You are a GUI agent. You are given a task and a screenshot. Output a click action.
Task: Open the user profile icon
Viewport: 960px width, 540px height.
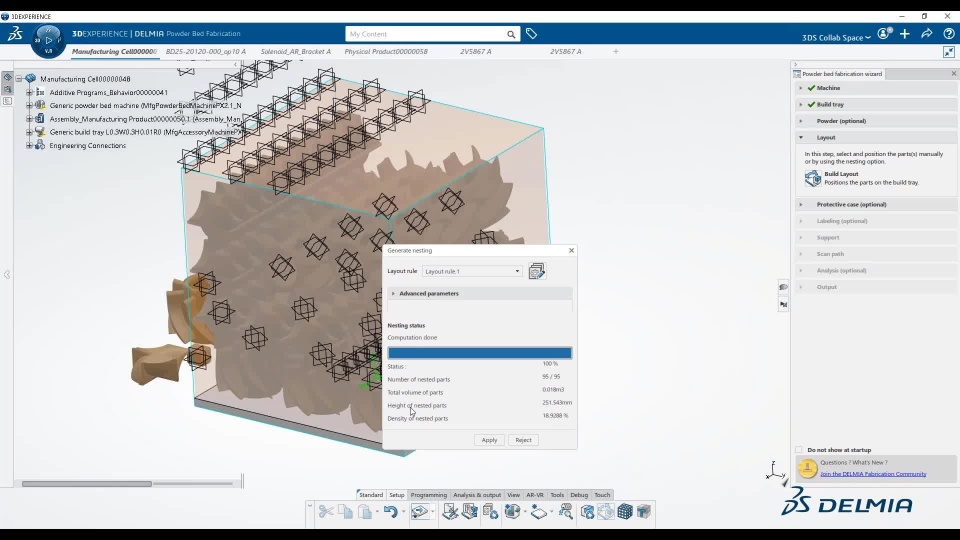[884, 34]
